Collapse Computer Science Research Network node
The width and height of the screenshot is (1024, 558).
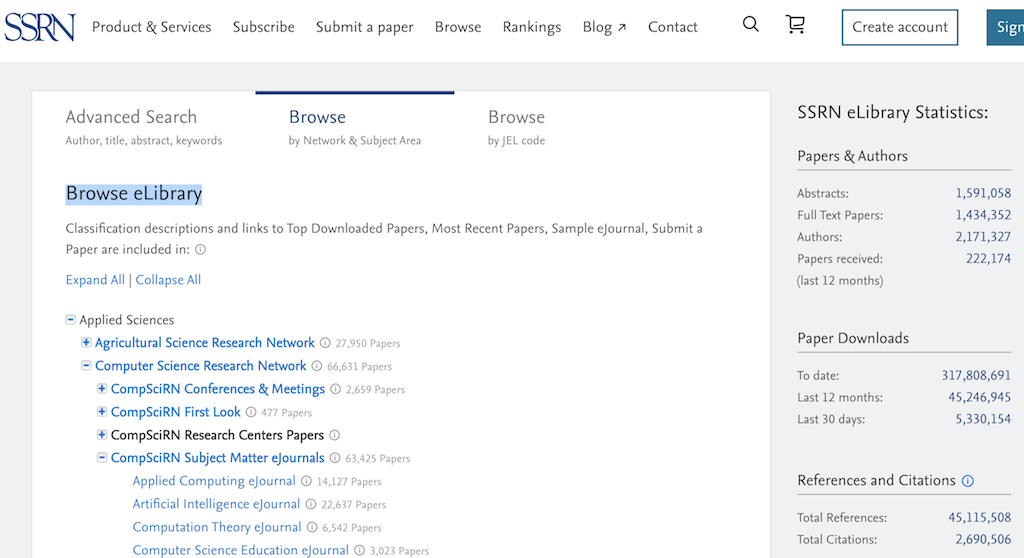point(86,365)
